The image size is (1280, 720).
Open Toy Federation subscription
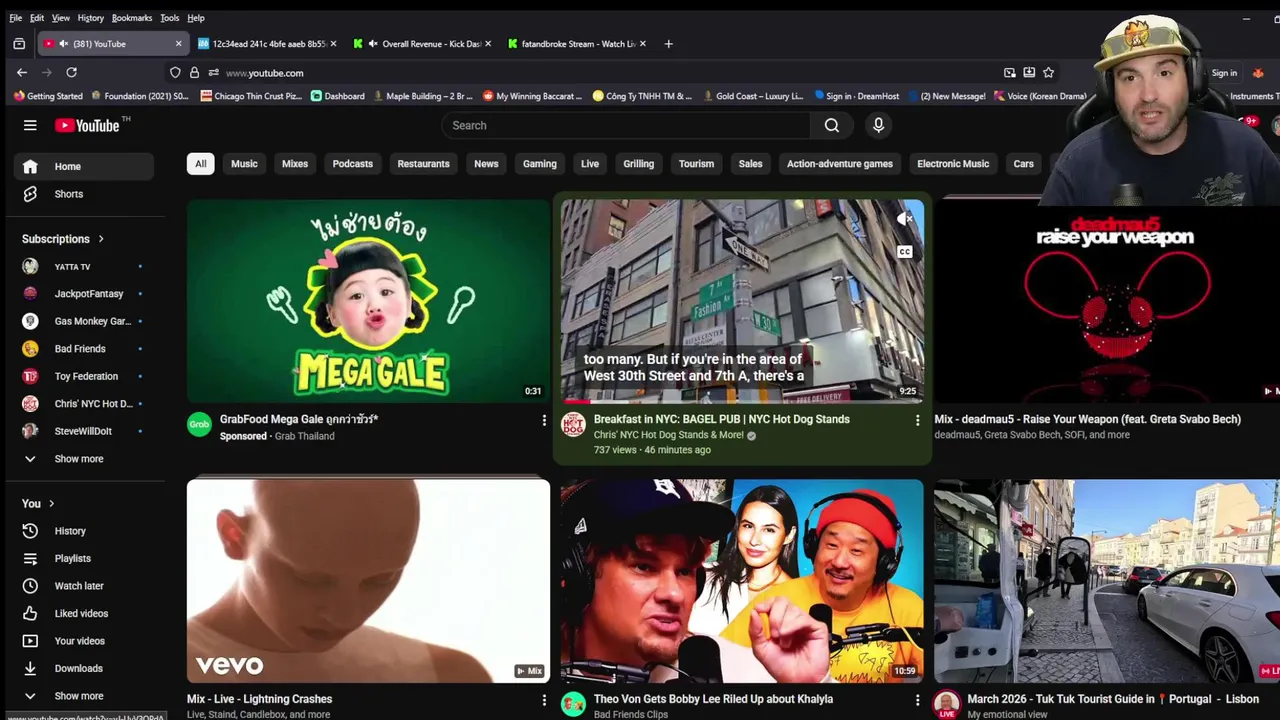coord(84,376)
